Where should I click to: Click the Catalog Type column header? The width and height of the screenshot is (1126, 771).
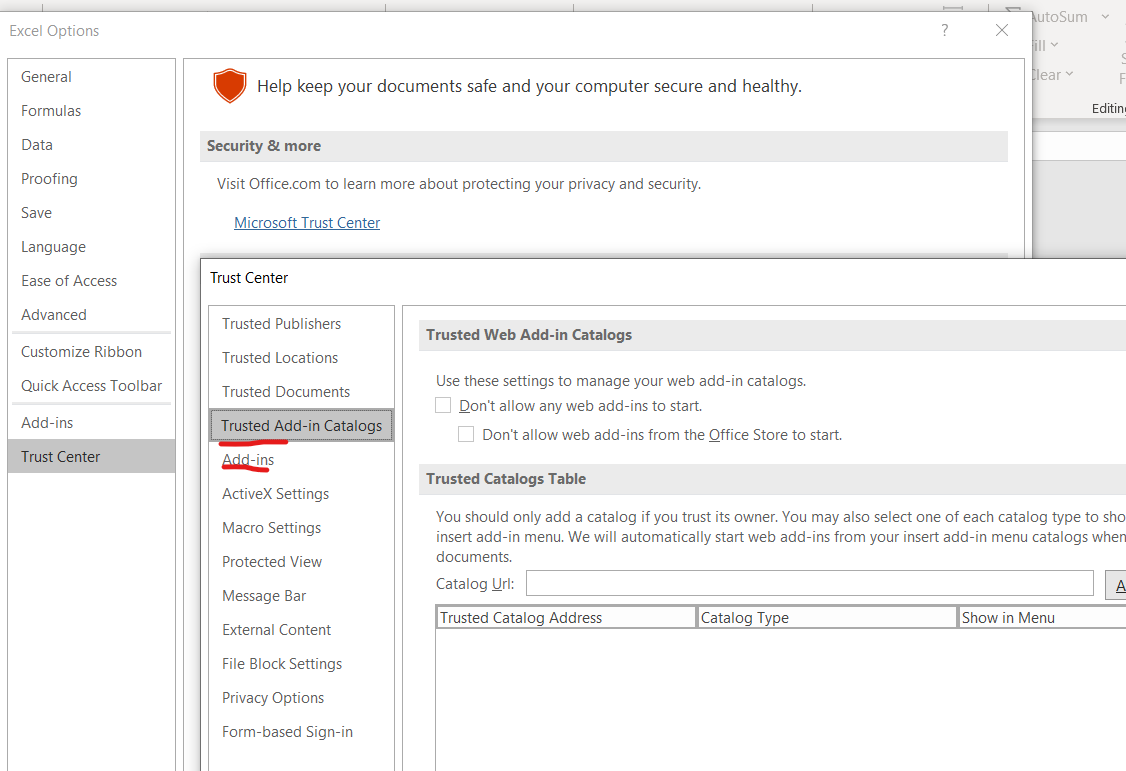pos(826,618)
